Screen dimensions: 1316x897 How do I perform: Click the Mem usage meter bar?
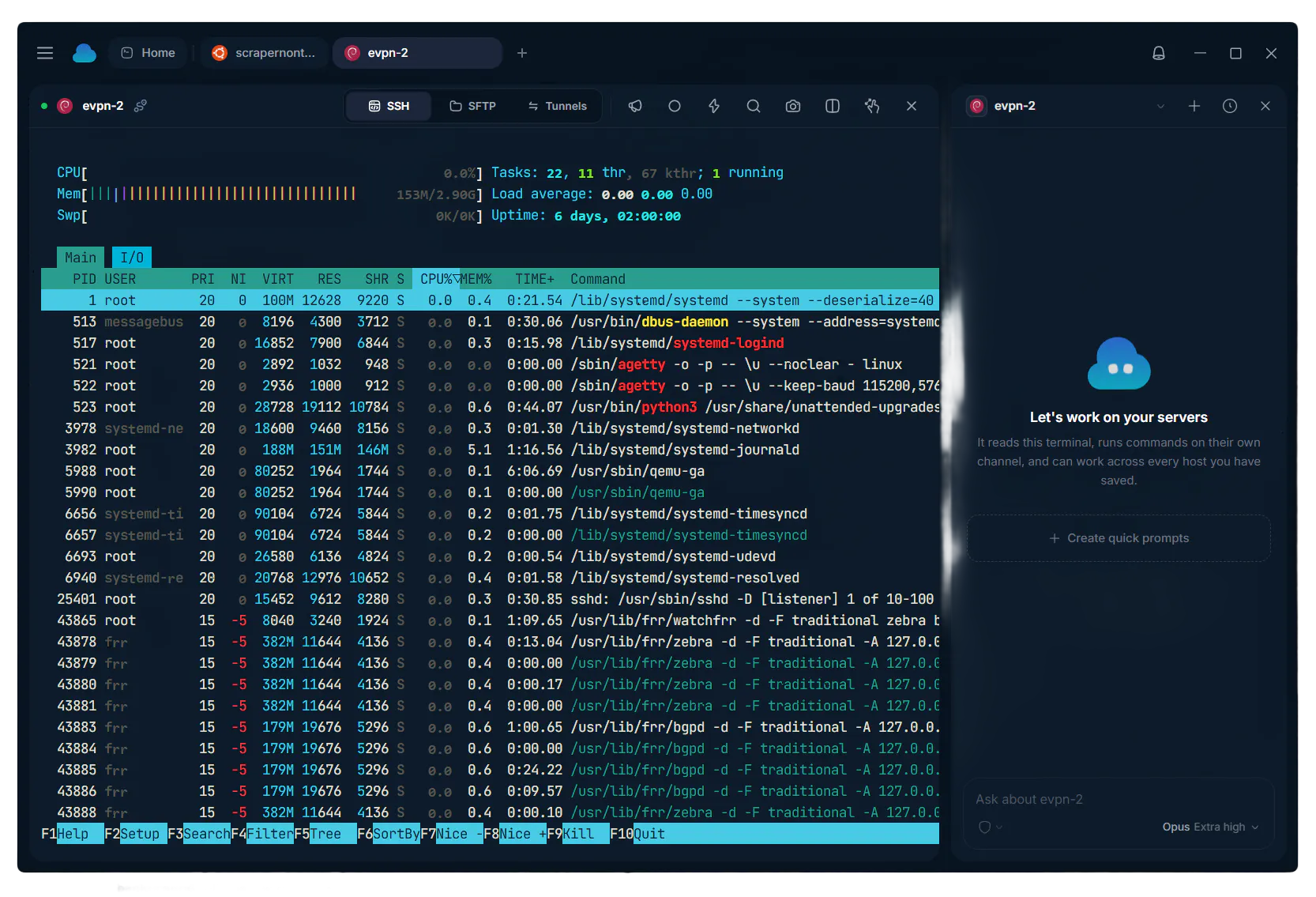pyautogui.click(x=269, y=194)
